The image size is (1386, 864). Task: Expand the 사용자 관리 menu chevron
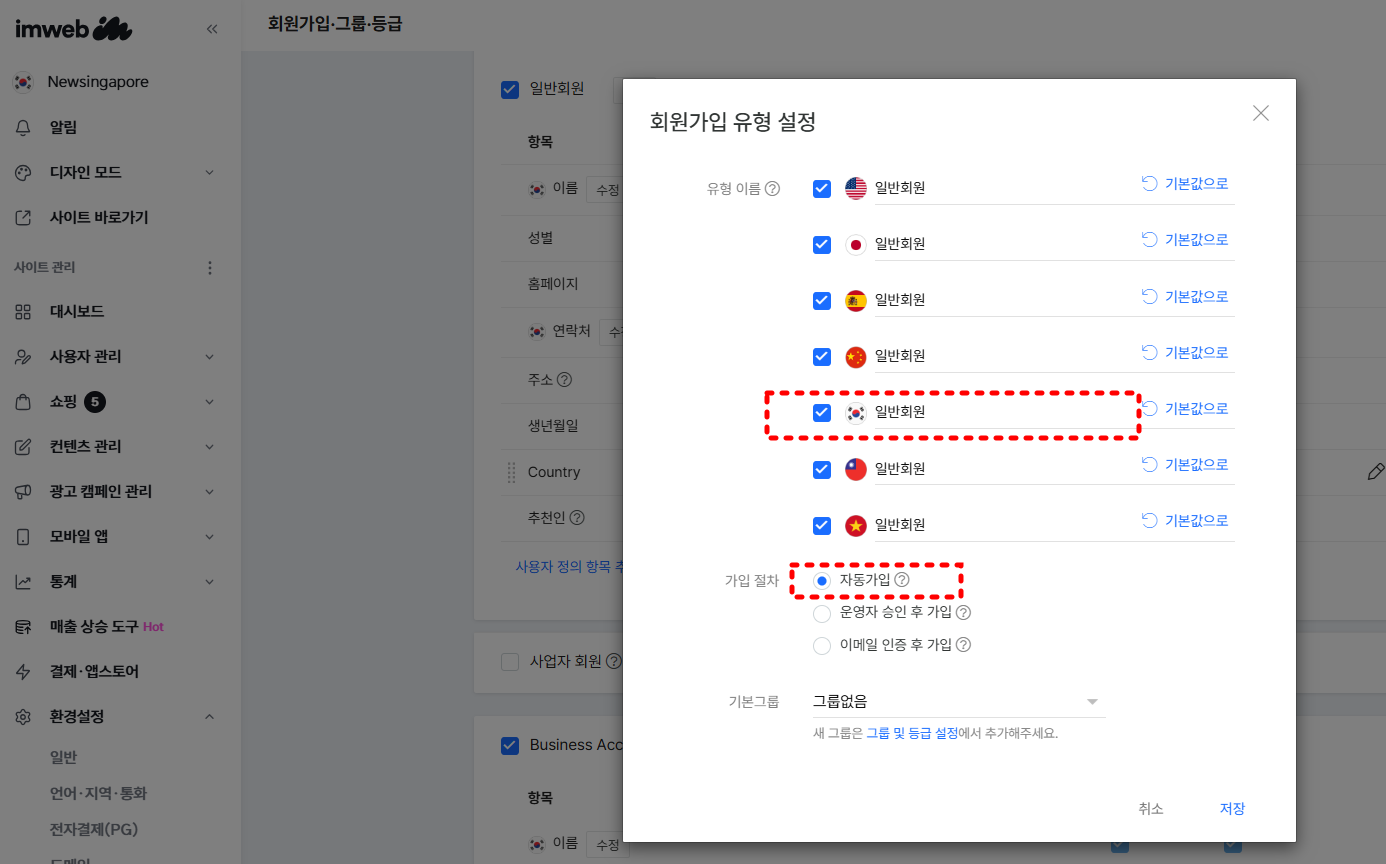pyautogui.click(x=210, y=357)
